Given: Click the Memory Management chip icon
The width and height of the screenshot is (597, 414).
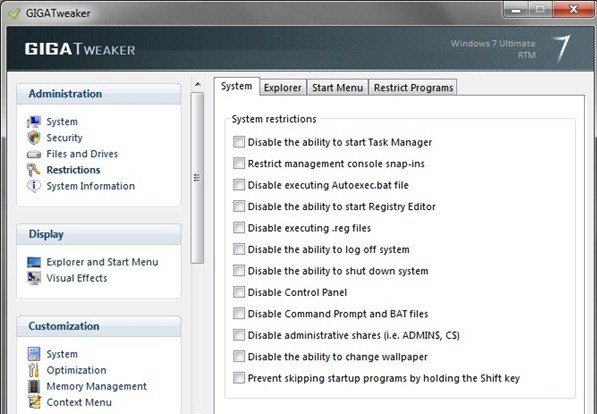Looking at the screenshot, I should (34, 386).
